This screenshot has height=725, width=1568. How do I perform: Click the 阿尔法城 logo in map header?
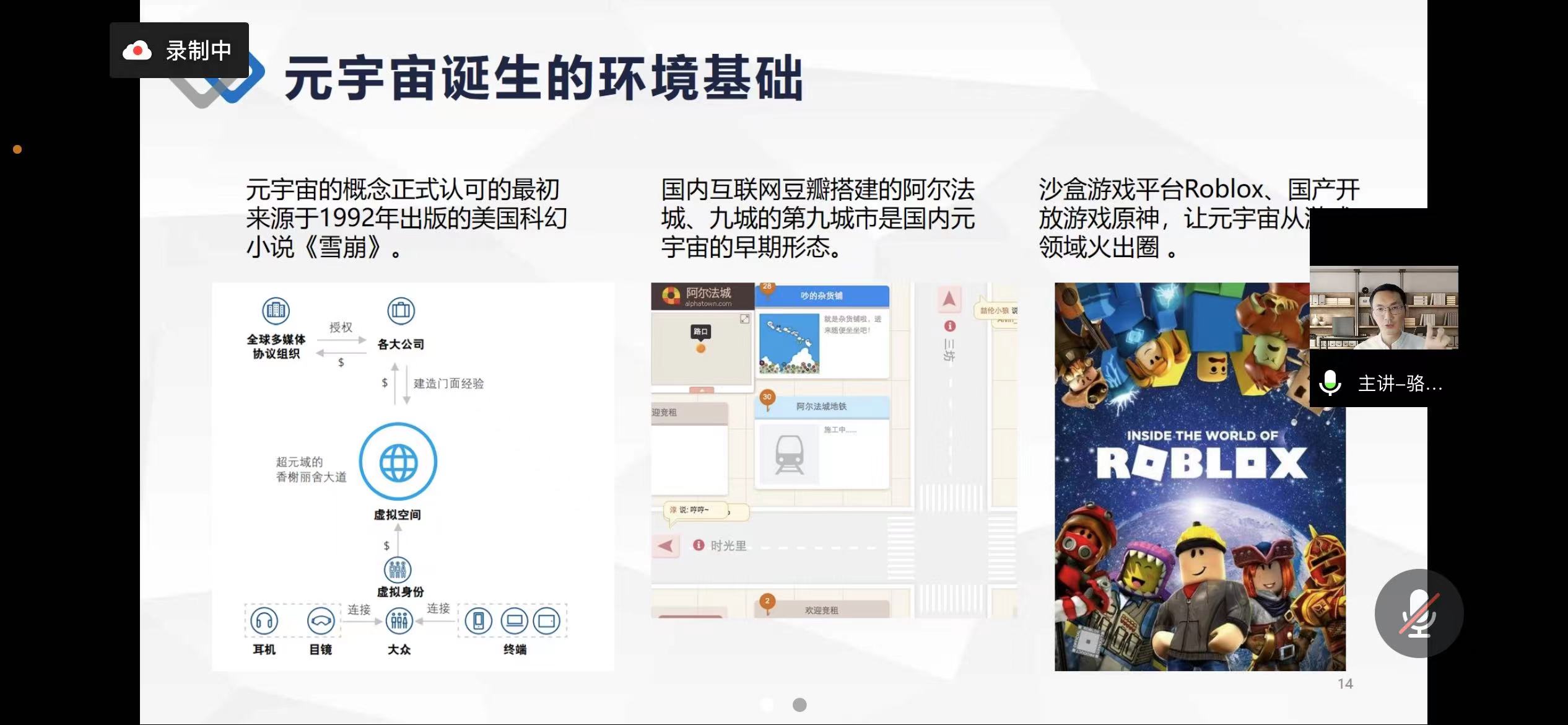(x=671, y=296)
